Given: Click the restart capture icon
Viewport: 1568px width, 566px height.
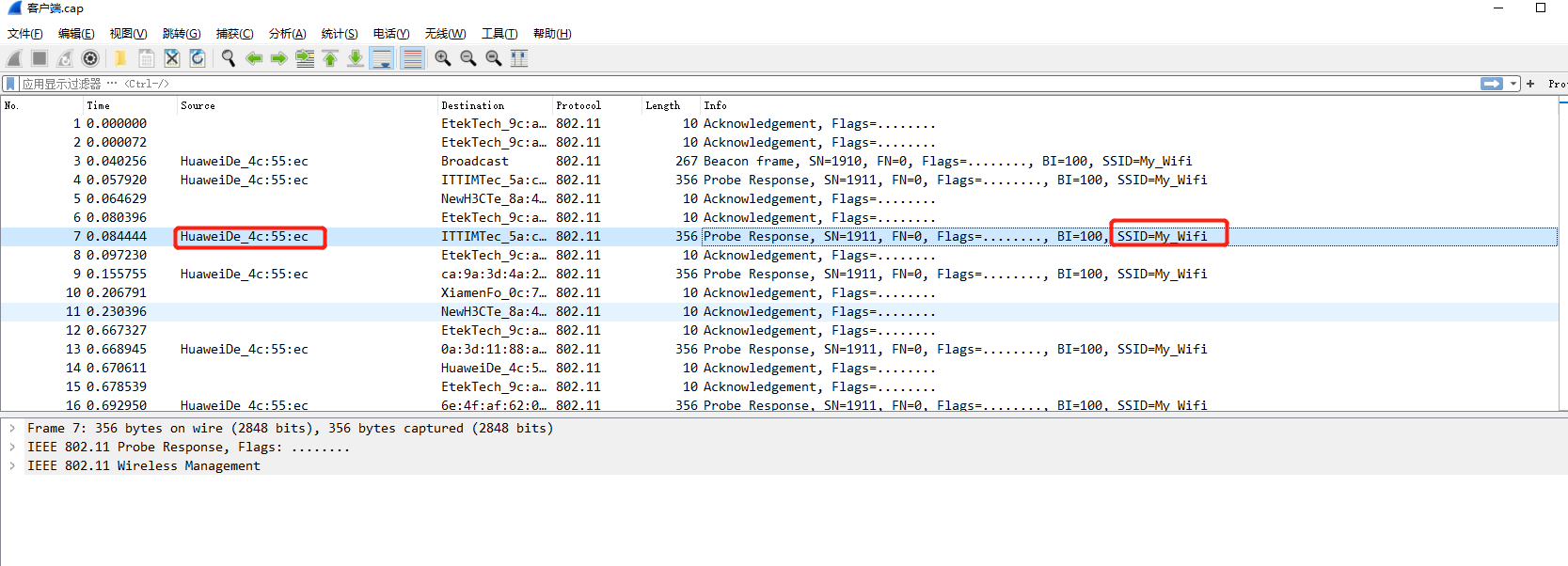Looking at the screenshot, I should [65, 58].
